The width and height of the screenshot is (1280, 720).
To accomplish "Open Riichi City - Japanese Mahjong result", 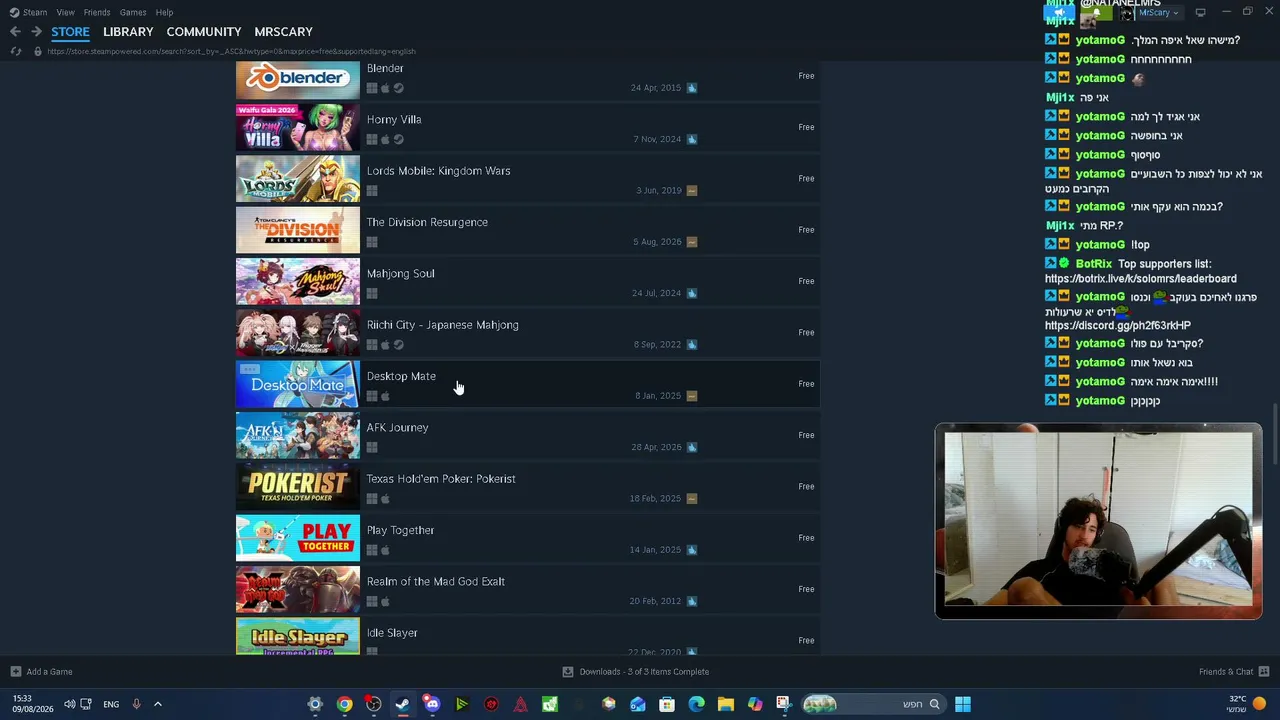I will [528, 334].
